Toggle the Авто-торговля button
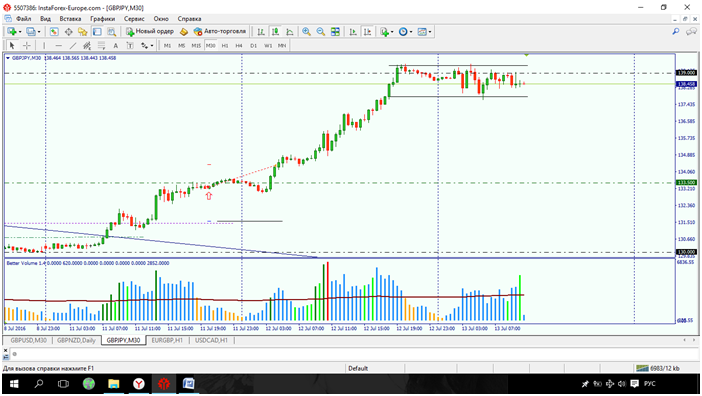The height and width of the screenshot is (396, 702). [x=220, y=31]
